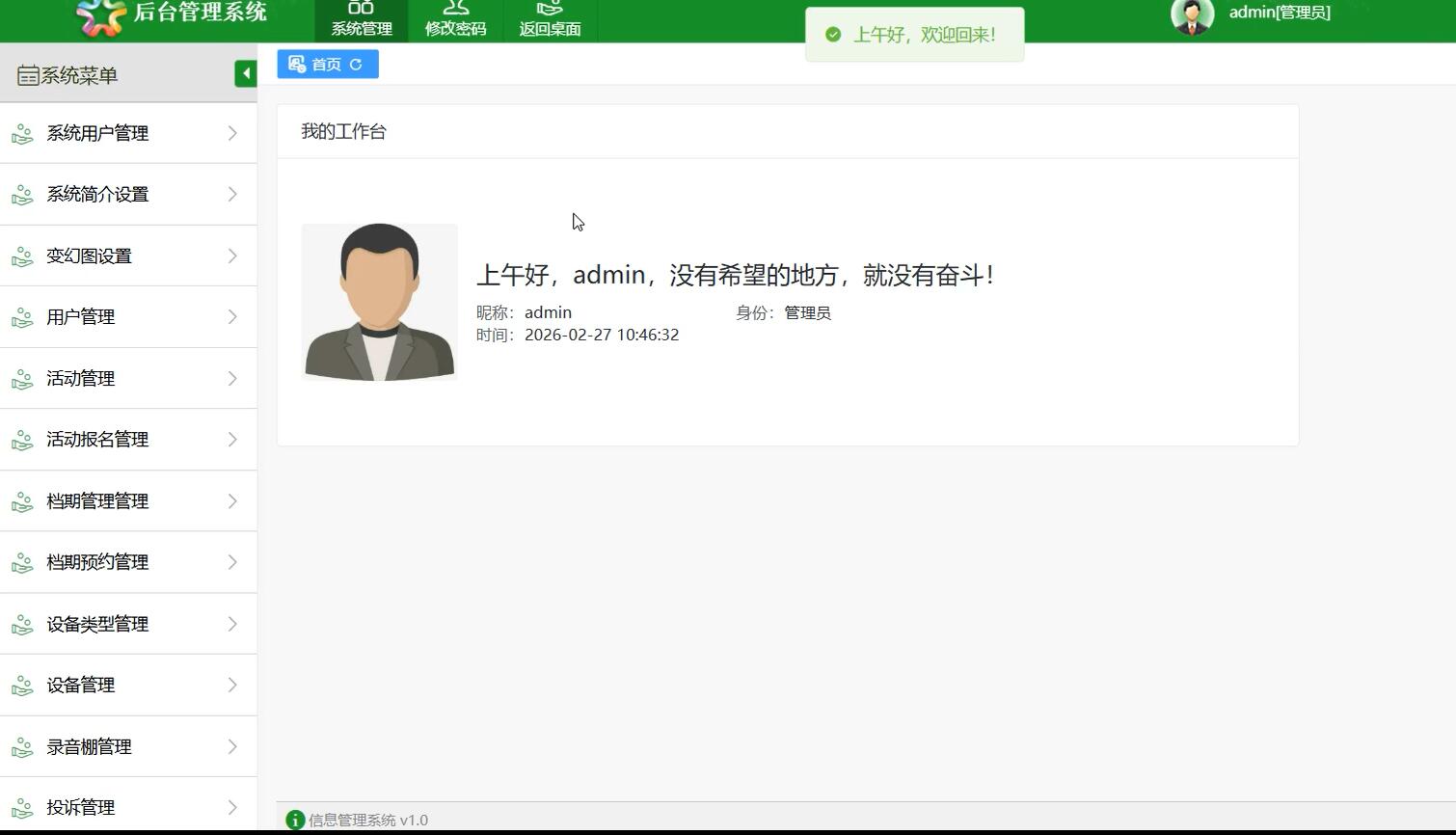Click the icon beside 档期管理管理
Viewport: 1456px width, 835px height.
click(22, 501)
